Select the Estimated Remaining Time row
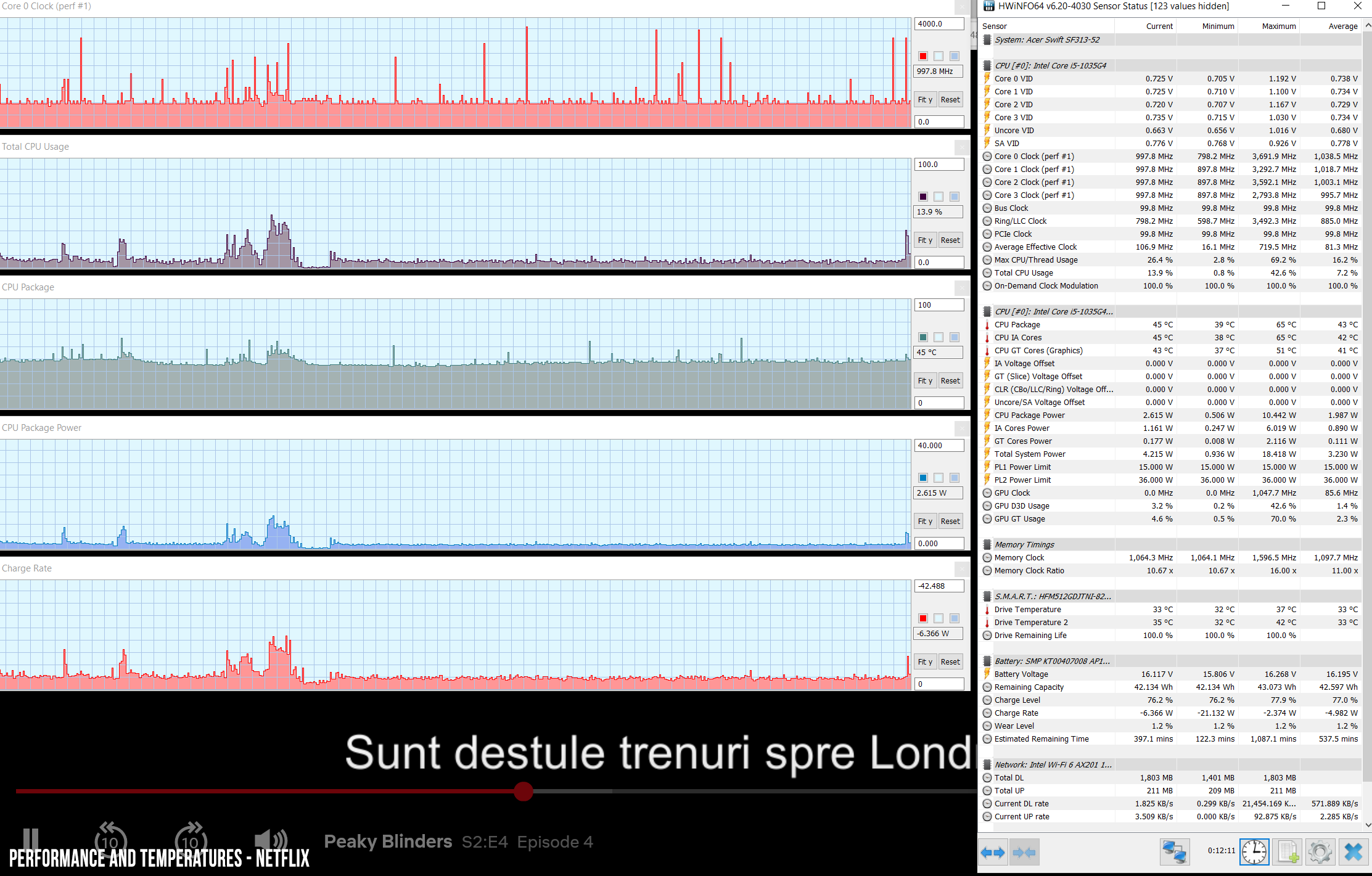Image resolution: width=1372 pixels, height=876 pixels. tap(1170, 739)
